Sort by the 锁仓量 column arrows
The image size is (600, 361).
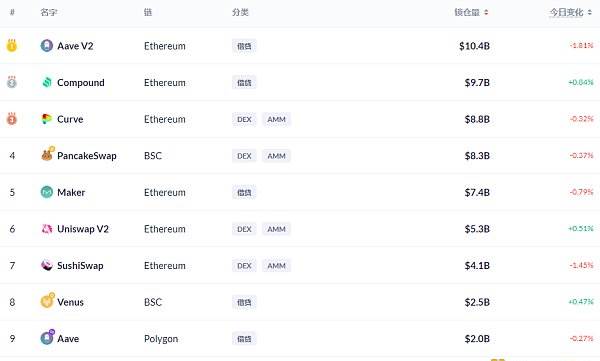point(486,12)
